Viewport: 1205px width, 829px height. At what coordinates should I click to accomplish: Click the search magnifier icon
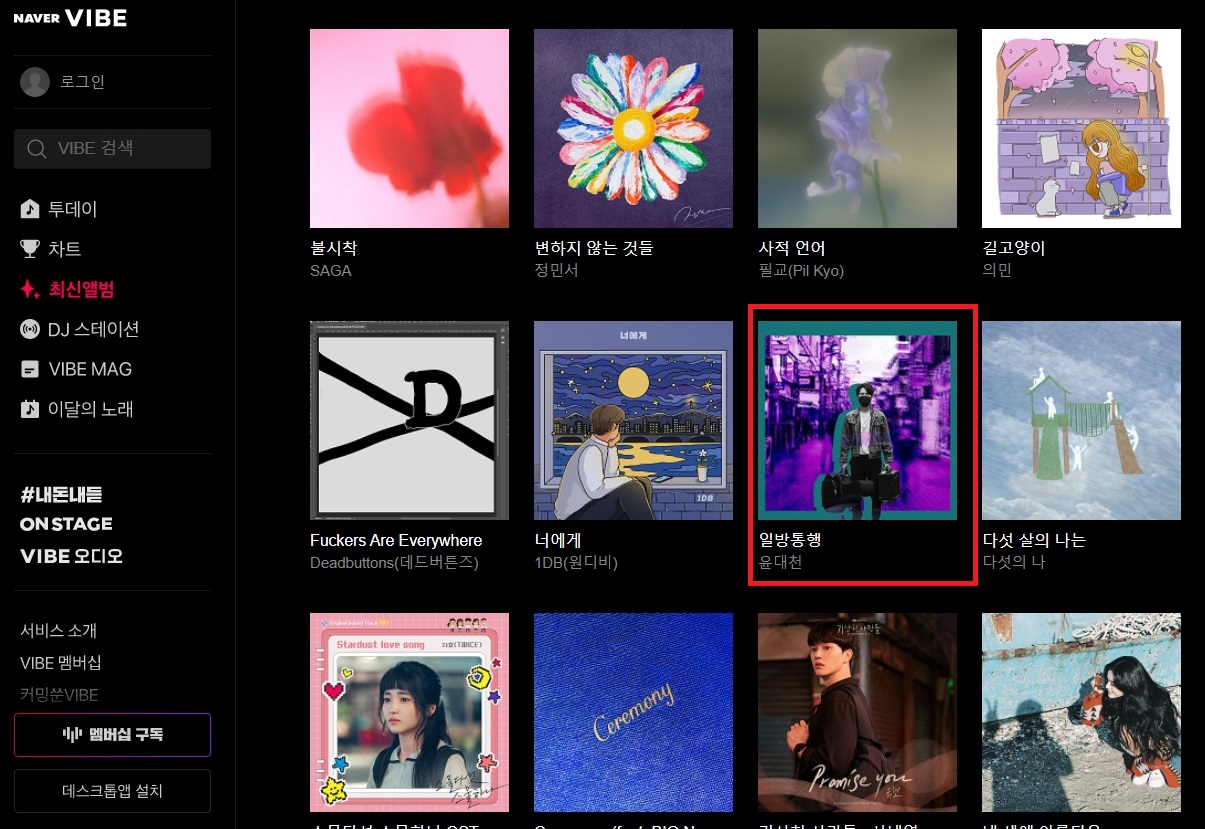pos(37,149)
